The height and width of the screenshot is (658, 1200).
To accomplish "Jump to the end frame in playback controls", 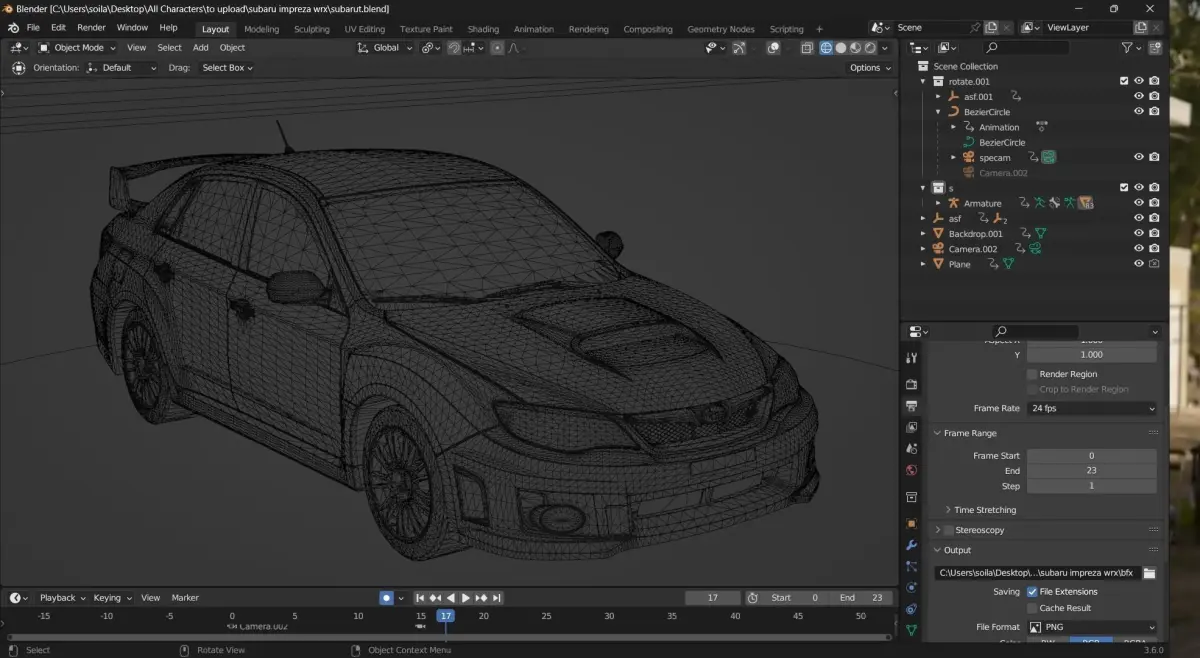I will [x=496, y=598].
